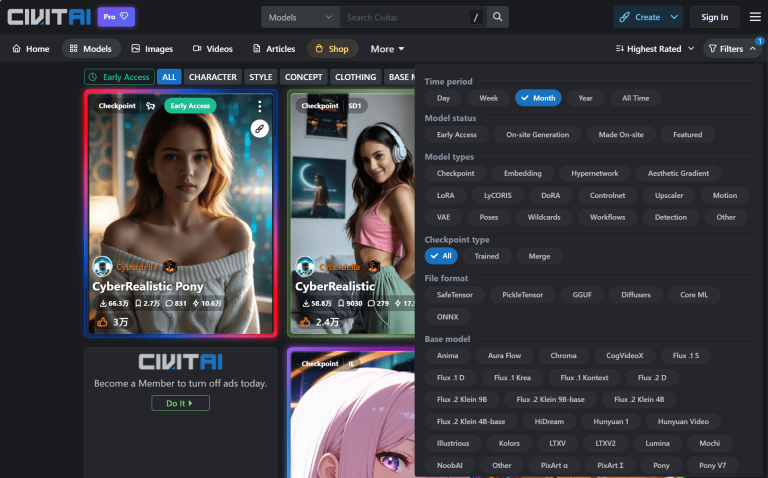768x478 pixels.
Task: Click the Civitai logo in the header
Action: click(49, 17)
